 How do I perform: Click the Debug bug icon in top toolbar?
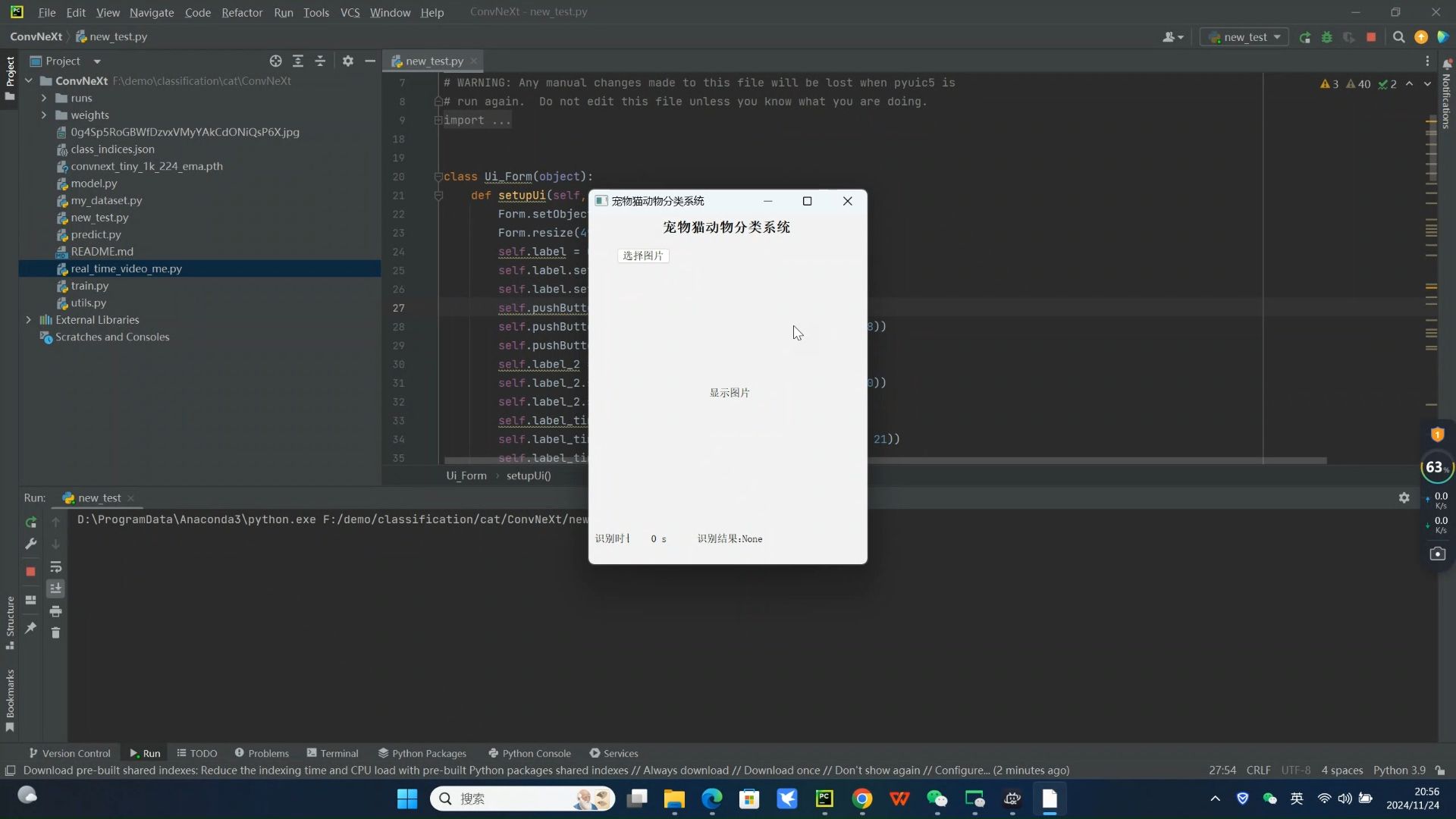click(1327, 37)
